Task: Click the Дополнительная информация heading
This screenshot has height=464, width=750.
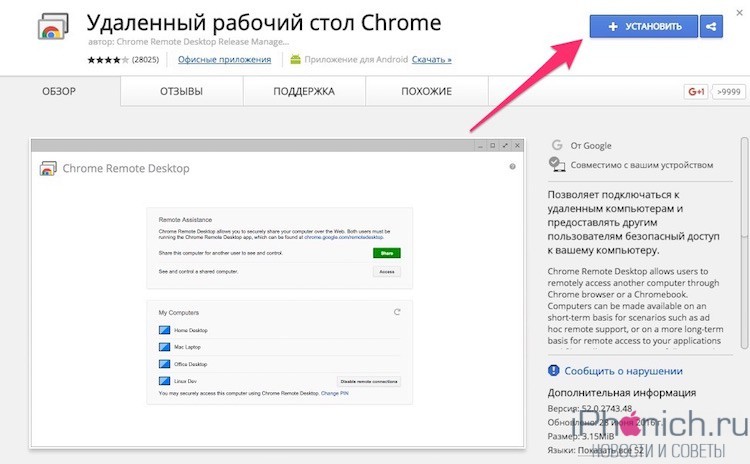Action: 622,393
